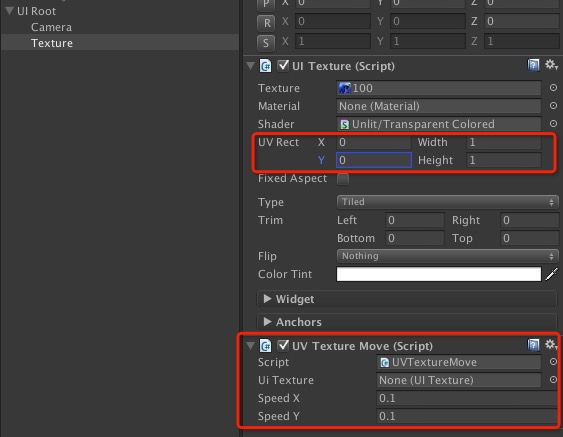Focus the UV Rect Height field
This screenshot has height=437, width=563.
503,160
